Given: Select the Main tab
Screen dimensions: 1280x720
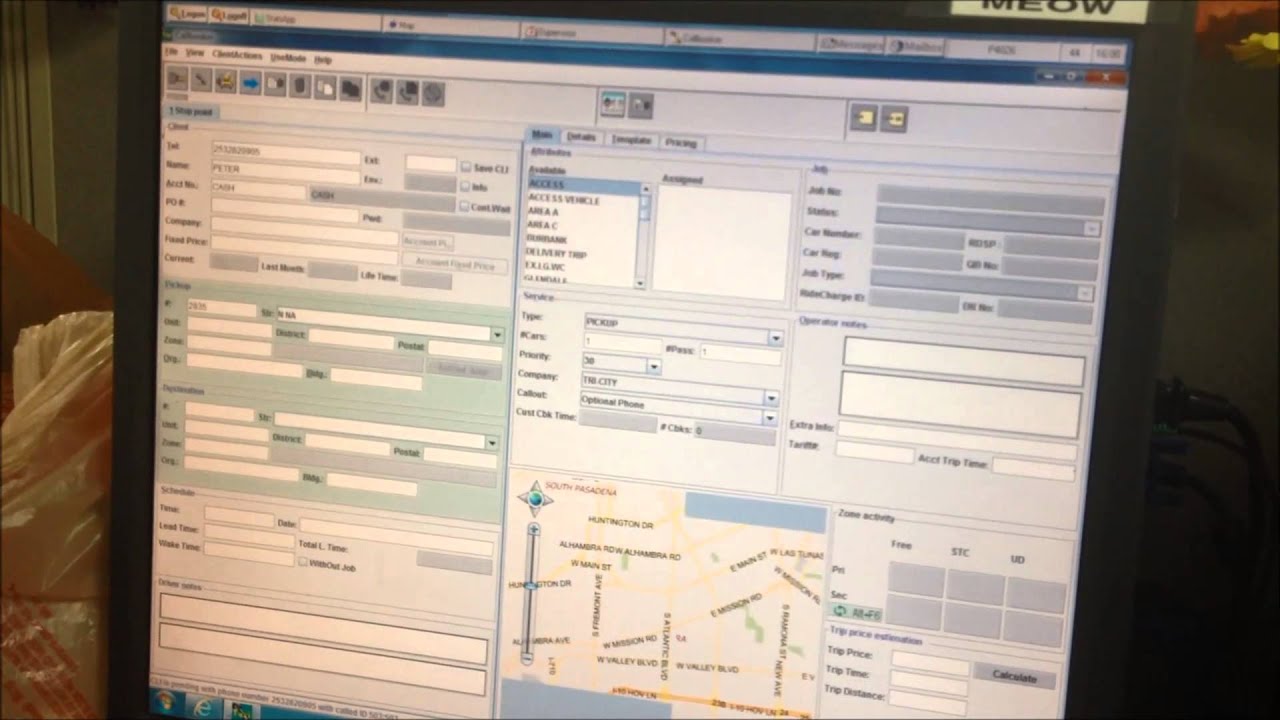Looking at the screenshot, I should (x=541, y=135).
